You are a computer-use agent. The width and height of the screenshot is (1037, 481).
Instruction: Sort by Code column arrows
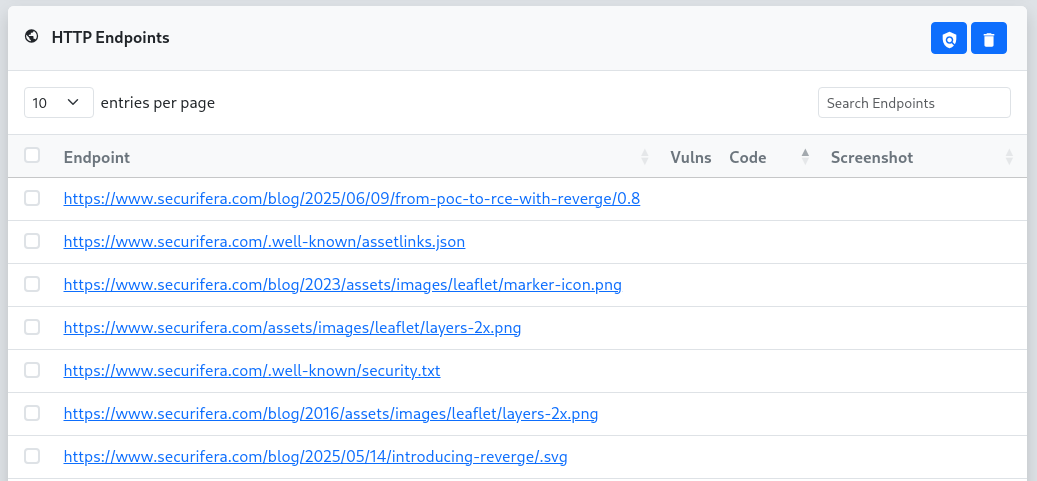coord(805,157)
